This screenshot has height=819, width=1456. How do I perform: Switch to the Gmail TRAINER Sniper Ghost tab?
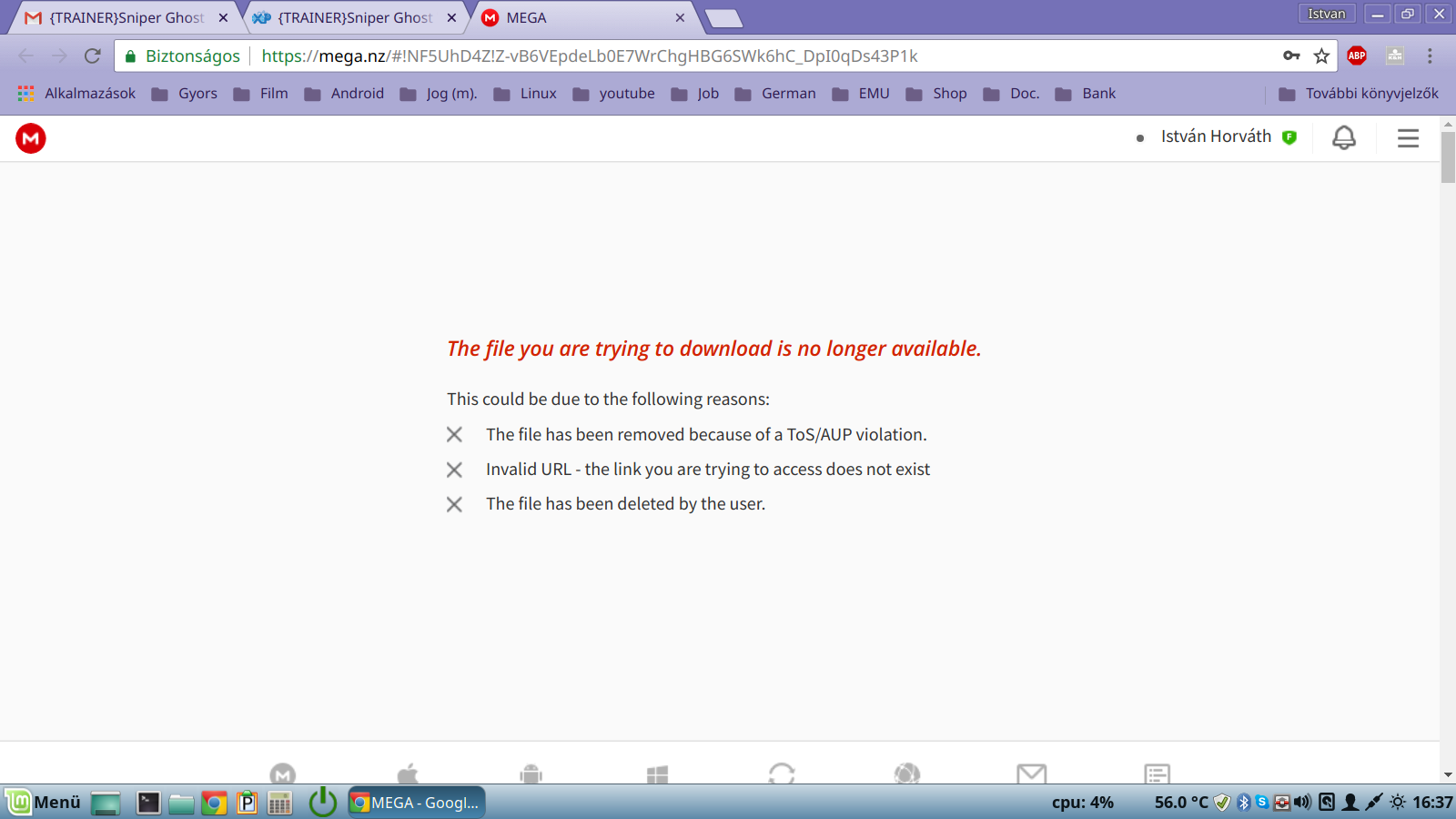[126, 18]
